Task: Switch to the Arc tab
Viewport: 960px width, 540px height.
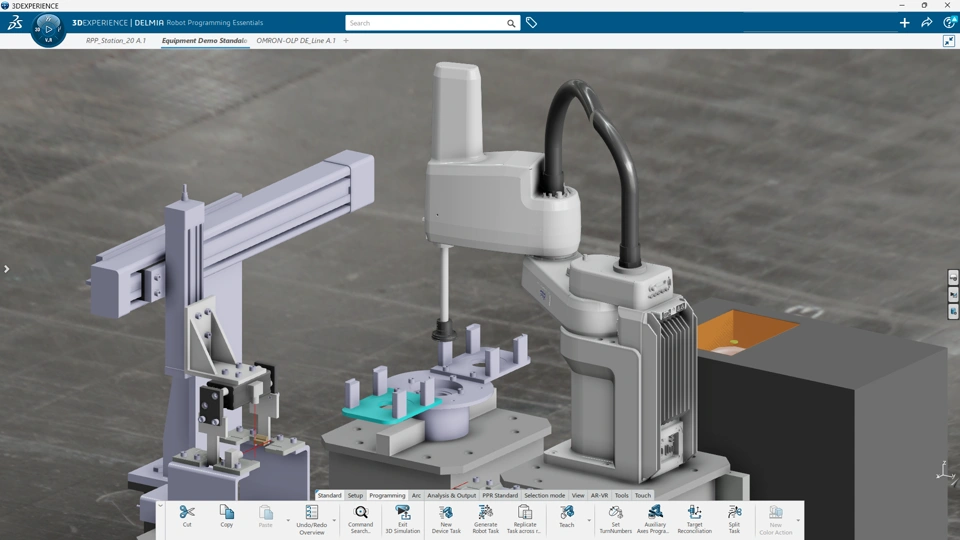Action: coord(416,495)
